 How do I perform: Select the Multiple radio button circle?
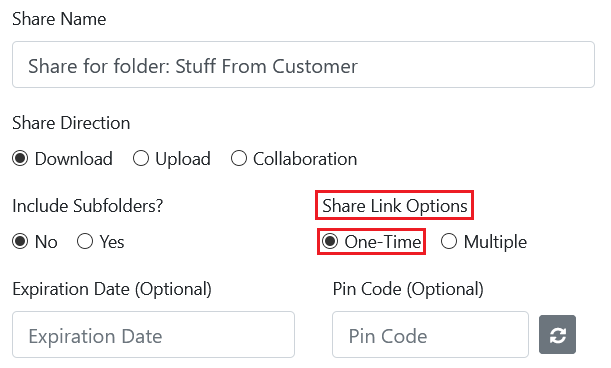[x=449, y=241]
